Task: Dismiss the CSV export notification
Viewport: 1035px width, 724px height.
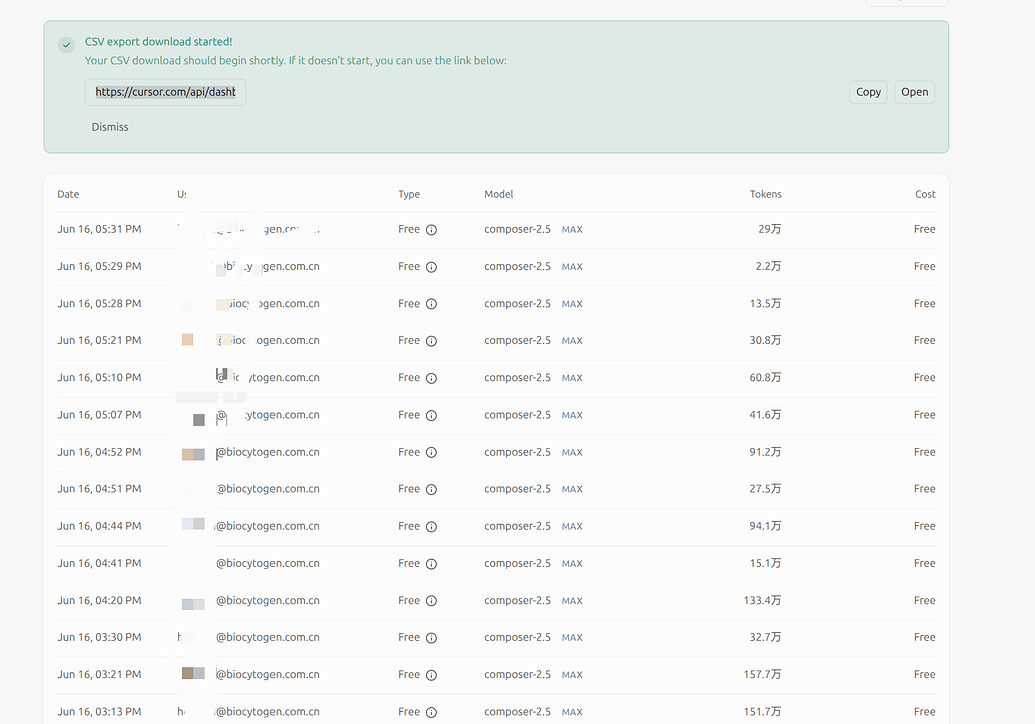Action: (x=110, y=127)
